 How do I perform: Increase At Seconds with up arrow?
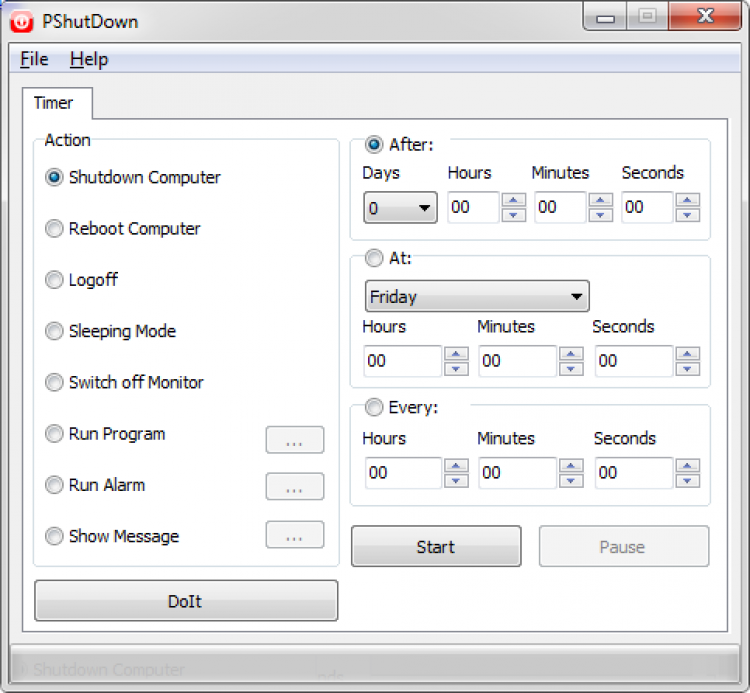[688, 354]
